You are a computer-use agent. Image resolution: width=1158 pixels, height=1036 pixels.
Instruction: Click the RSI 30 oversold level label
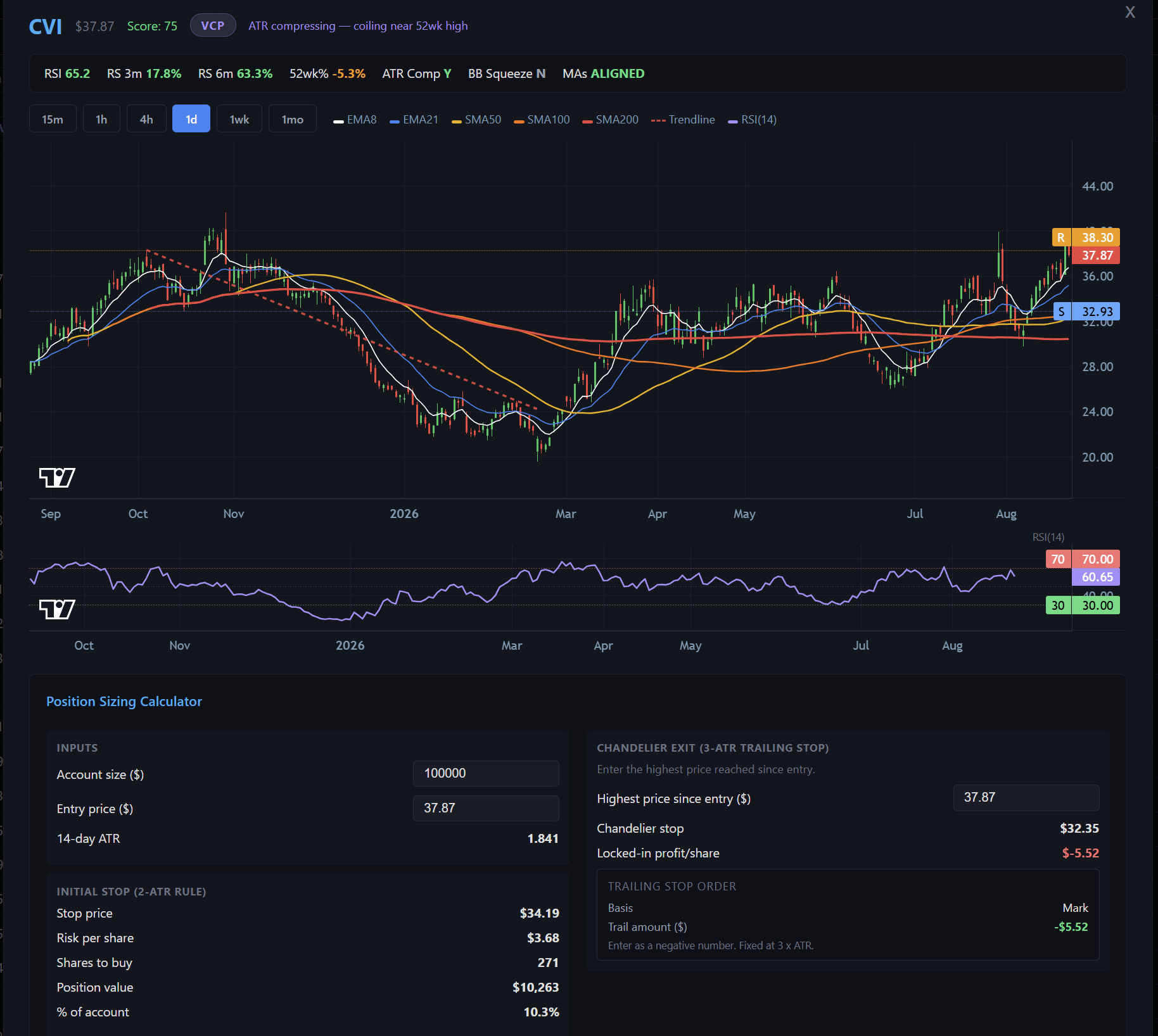(1058, 605)
